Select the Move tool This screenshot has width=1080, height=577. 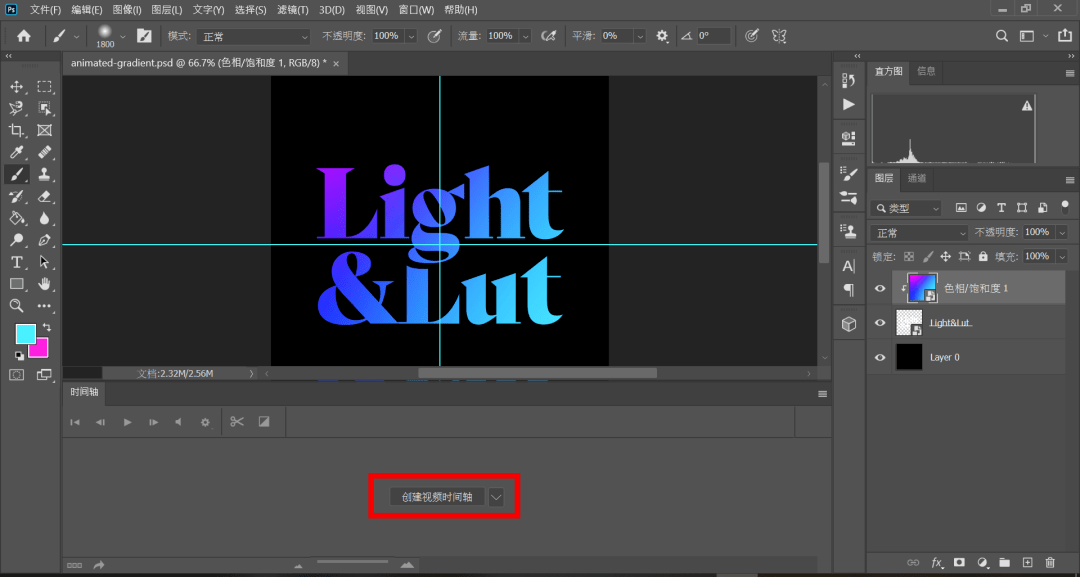[17, 87]
